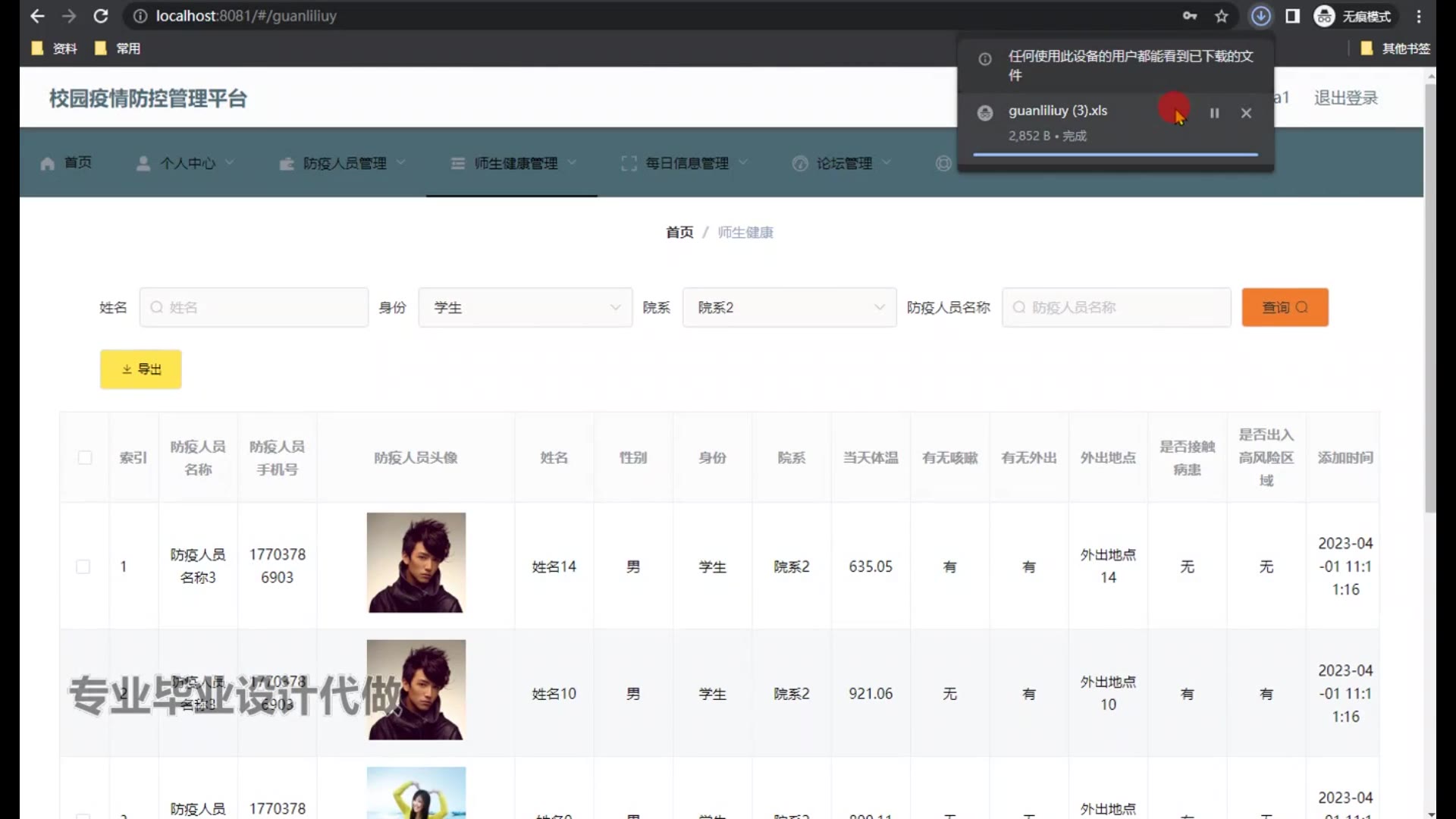Toggle the select-all checkbox in table header

point(85,457)
